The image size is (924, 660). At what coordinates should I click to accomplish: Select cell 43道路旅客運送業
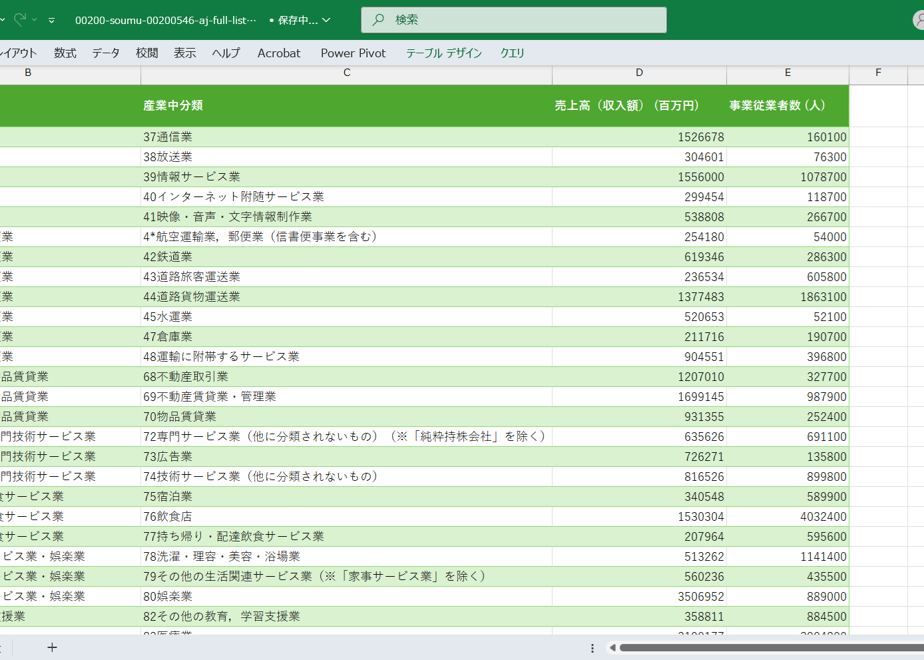[346, 277]
